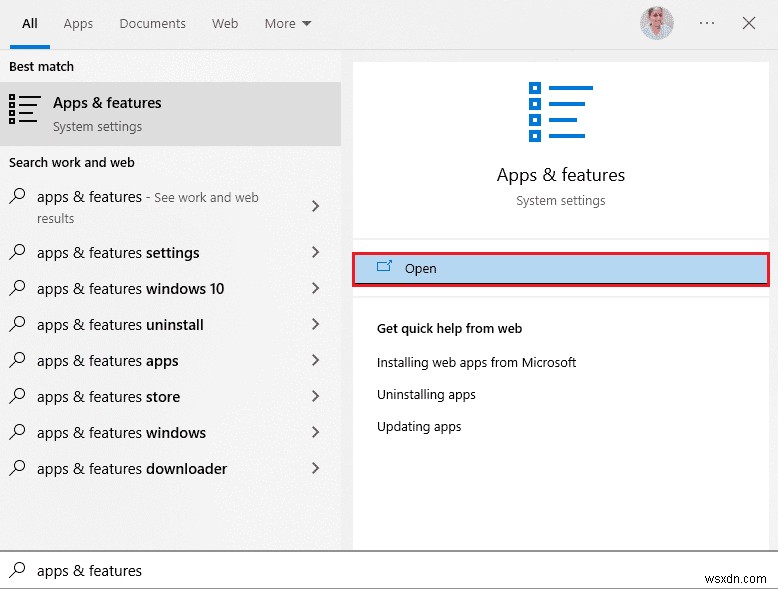Screen dimensions: 778x589
Task: Switch to the Web tab
Action: [225, 23]
